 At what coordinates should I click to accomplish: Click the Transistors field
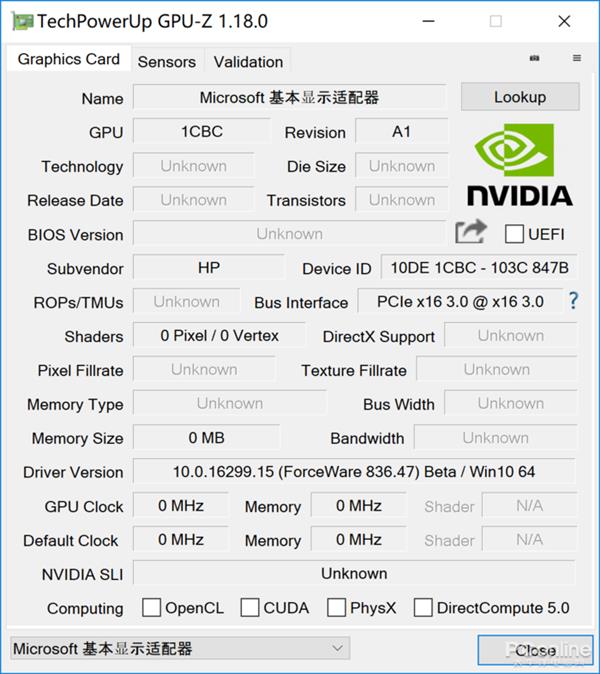401,200
